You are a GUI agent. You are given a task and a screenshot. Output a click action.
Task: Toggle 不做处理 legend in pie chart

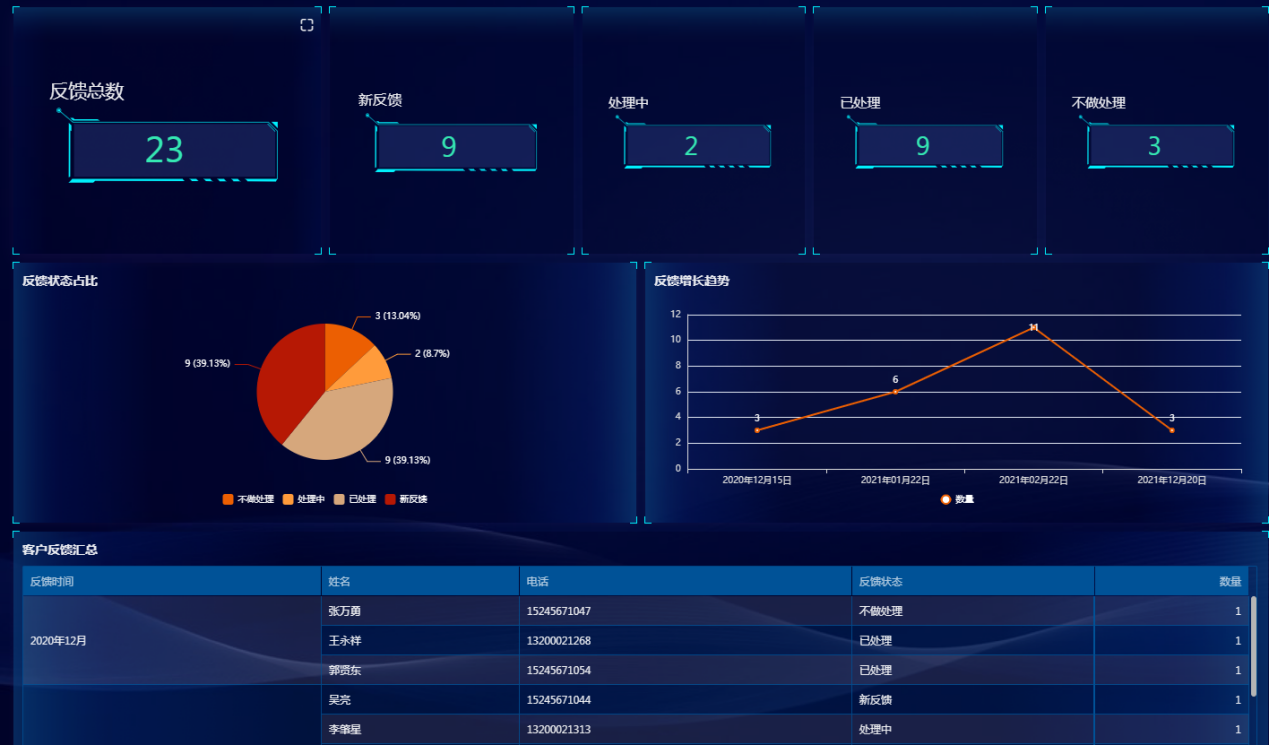(228, 499)
